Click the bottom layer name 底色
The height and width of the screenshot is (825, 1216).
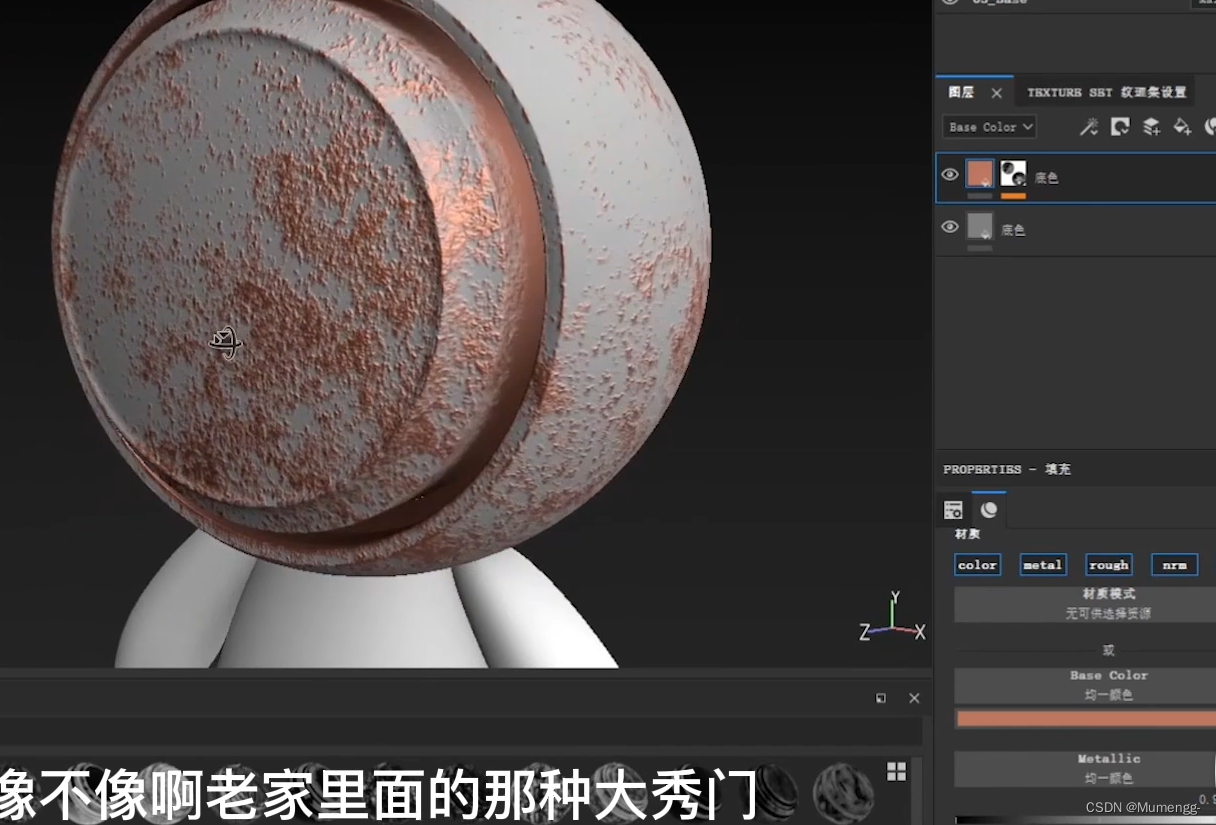pyautogui.click(x=1013, y=230)
